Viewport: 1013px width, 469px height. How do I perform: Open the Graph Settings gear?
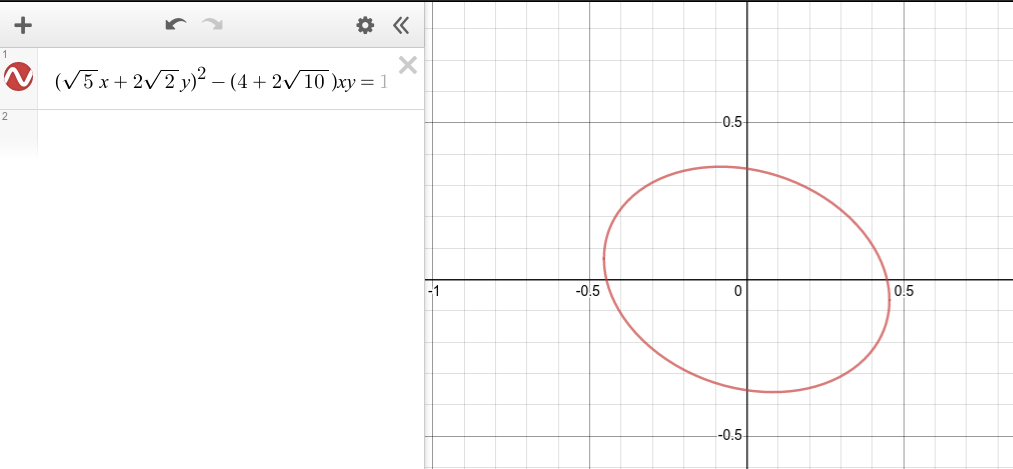coord(366,25)
